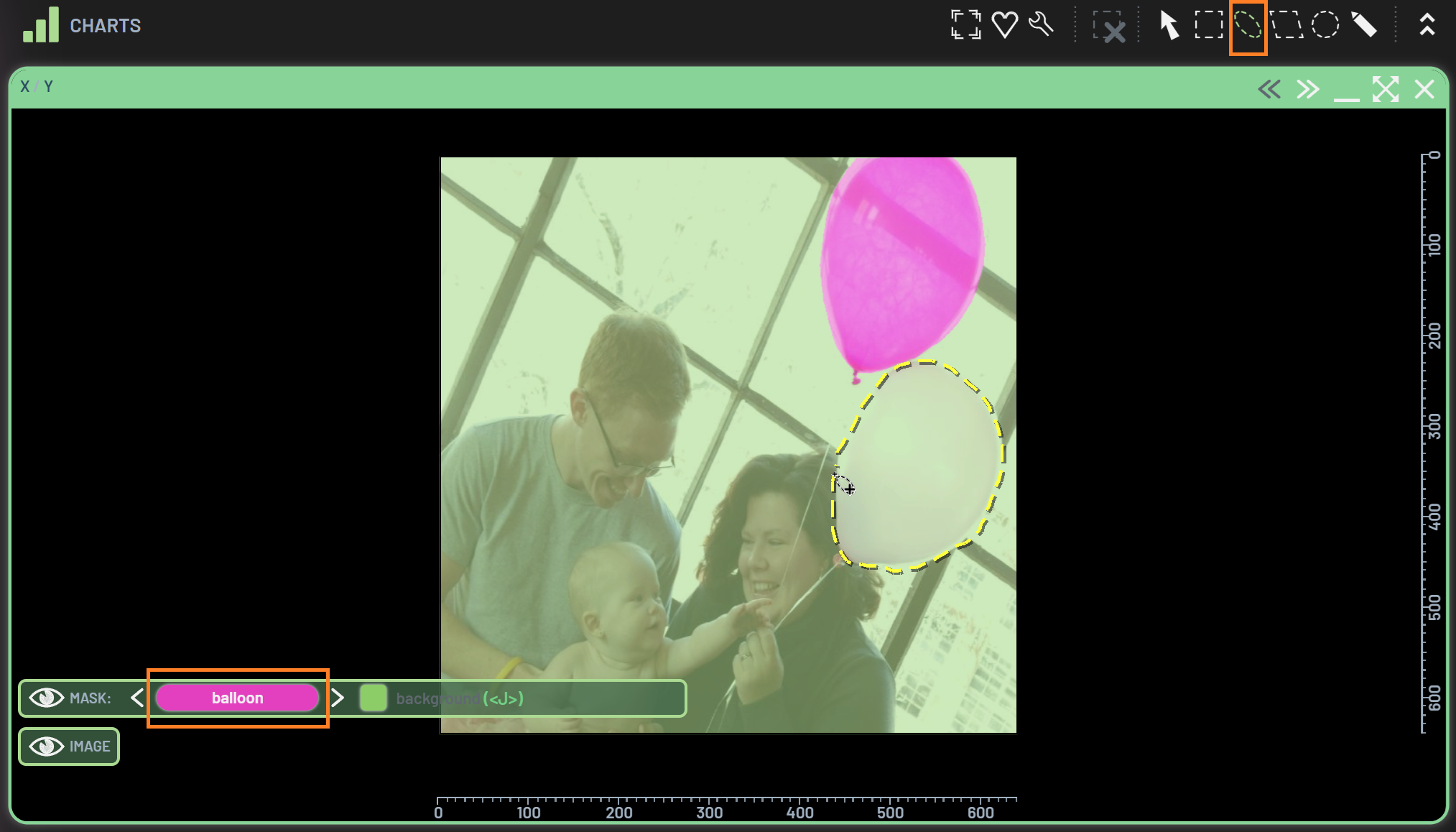Move panel forward with double right arrows
The image size is (1456, 832).
(1307, 90)
